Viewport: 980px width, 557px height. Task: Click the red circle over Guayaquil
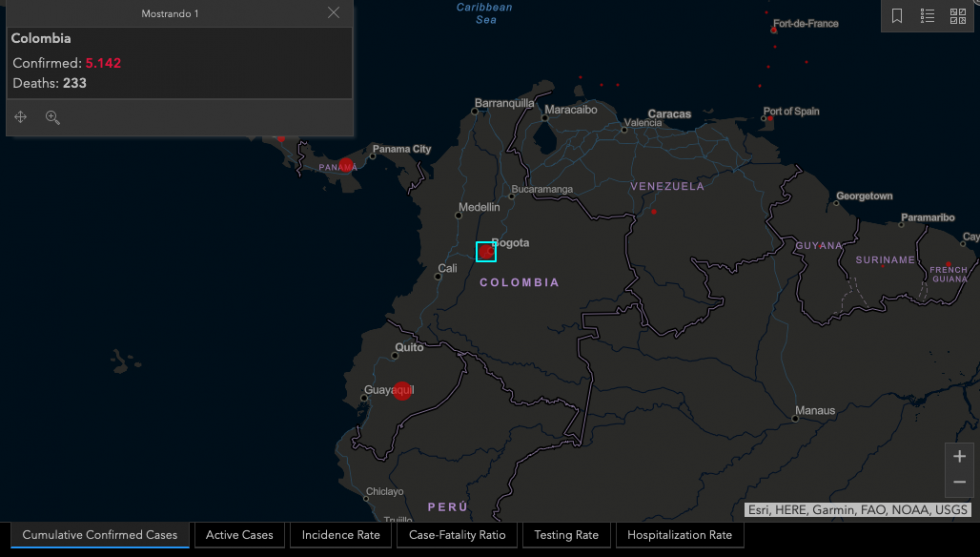[402, 391]
